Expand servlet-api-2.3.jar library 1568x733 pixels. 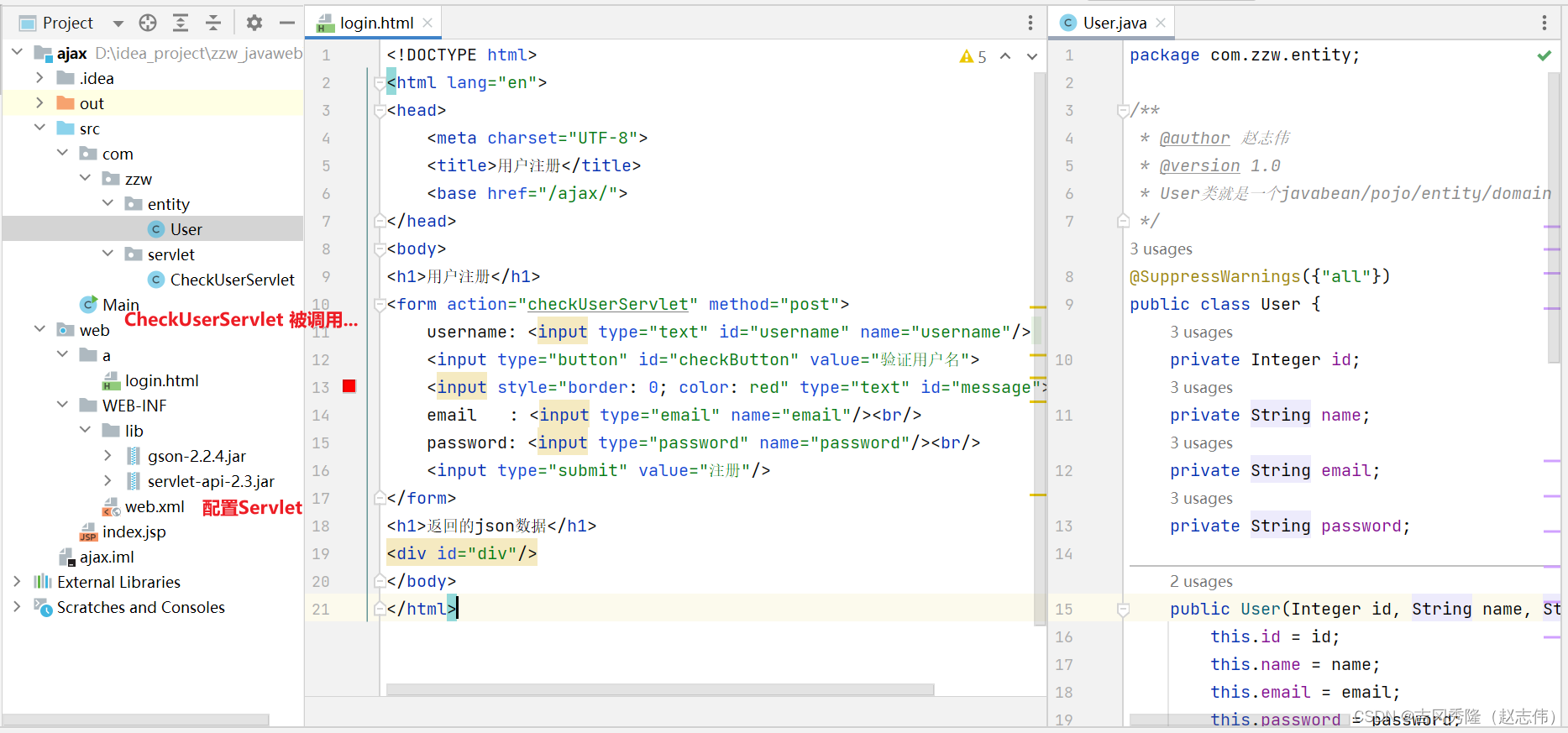(108, 480)
